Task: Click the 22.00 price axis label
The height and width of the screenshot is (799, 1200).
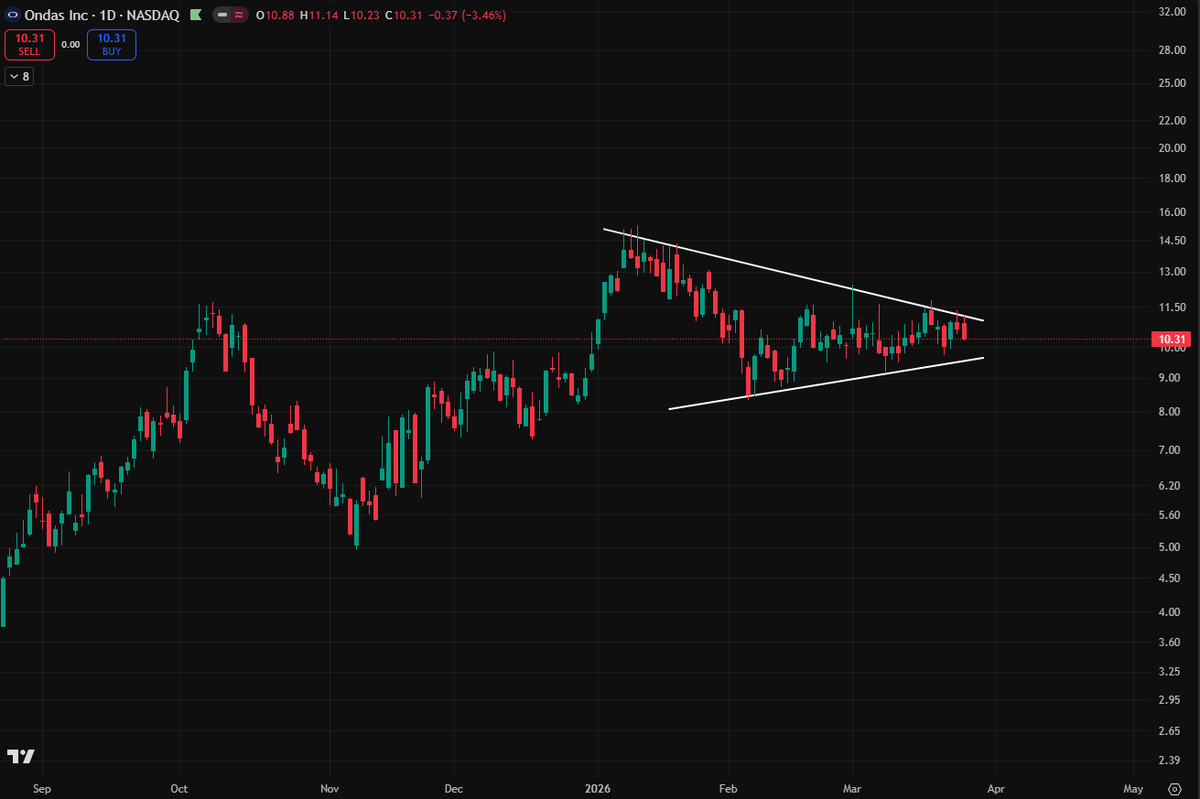Action: pos(1172,120)
